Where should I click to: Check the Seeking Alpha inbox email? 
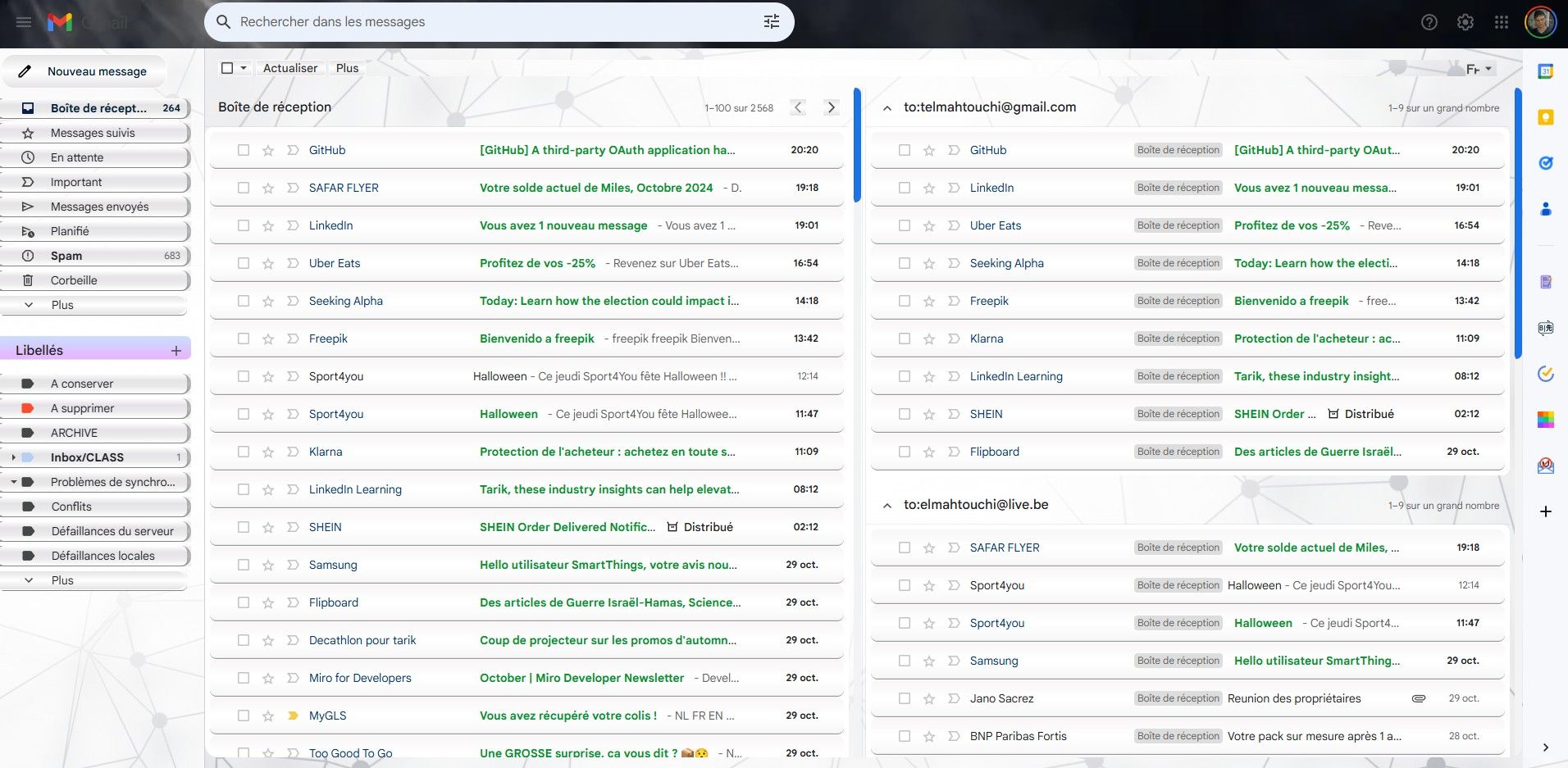point(244,301)
